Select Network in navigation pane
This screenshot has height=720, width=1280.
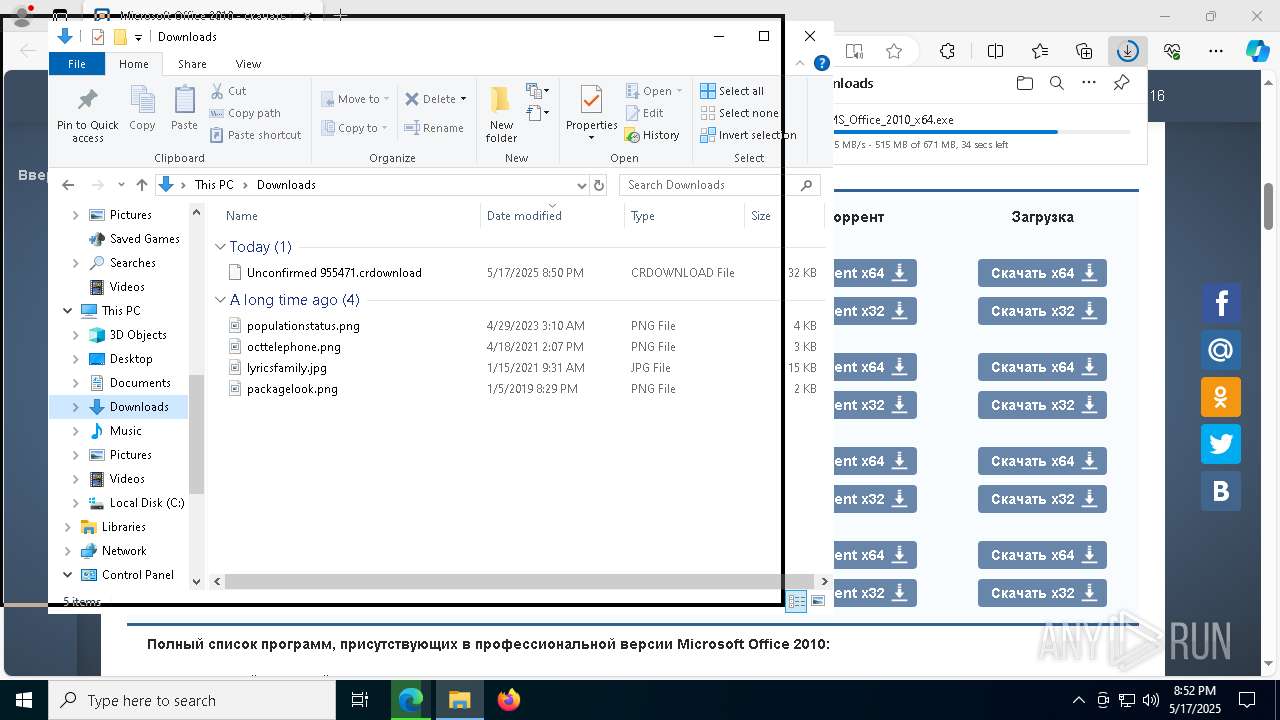(124, 551)
